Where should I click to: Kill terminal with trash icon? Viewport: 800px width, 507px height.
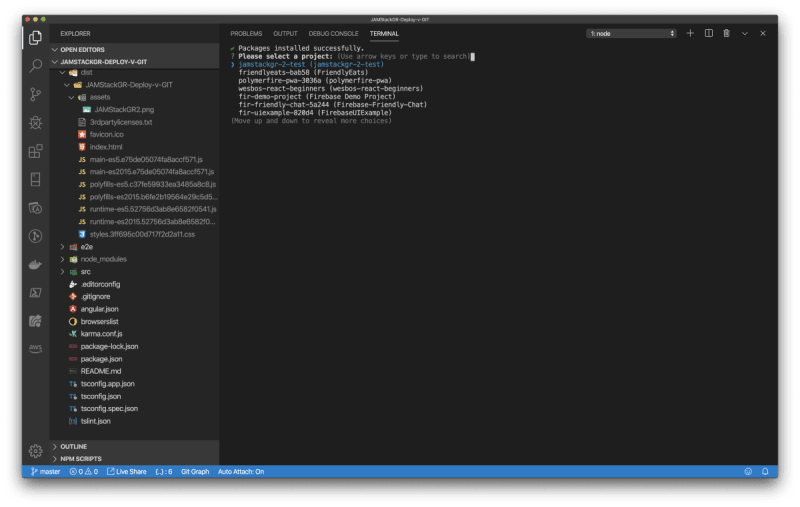click(x=727, y=33)
